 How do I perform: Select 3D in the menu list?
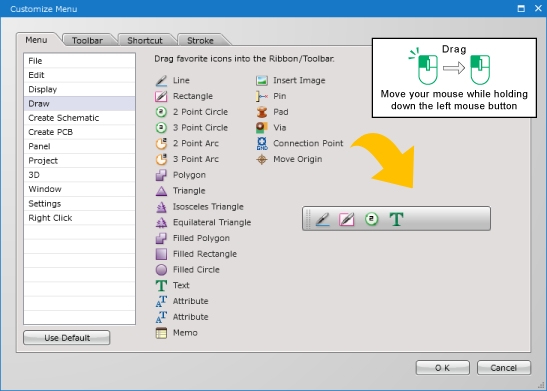[x=80, y=175]
